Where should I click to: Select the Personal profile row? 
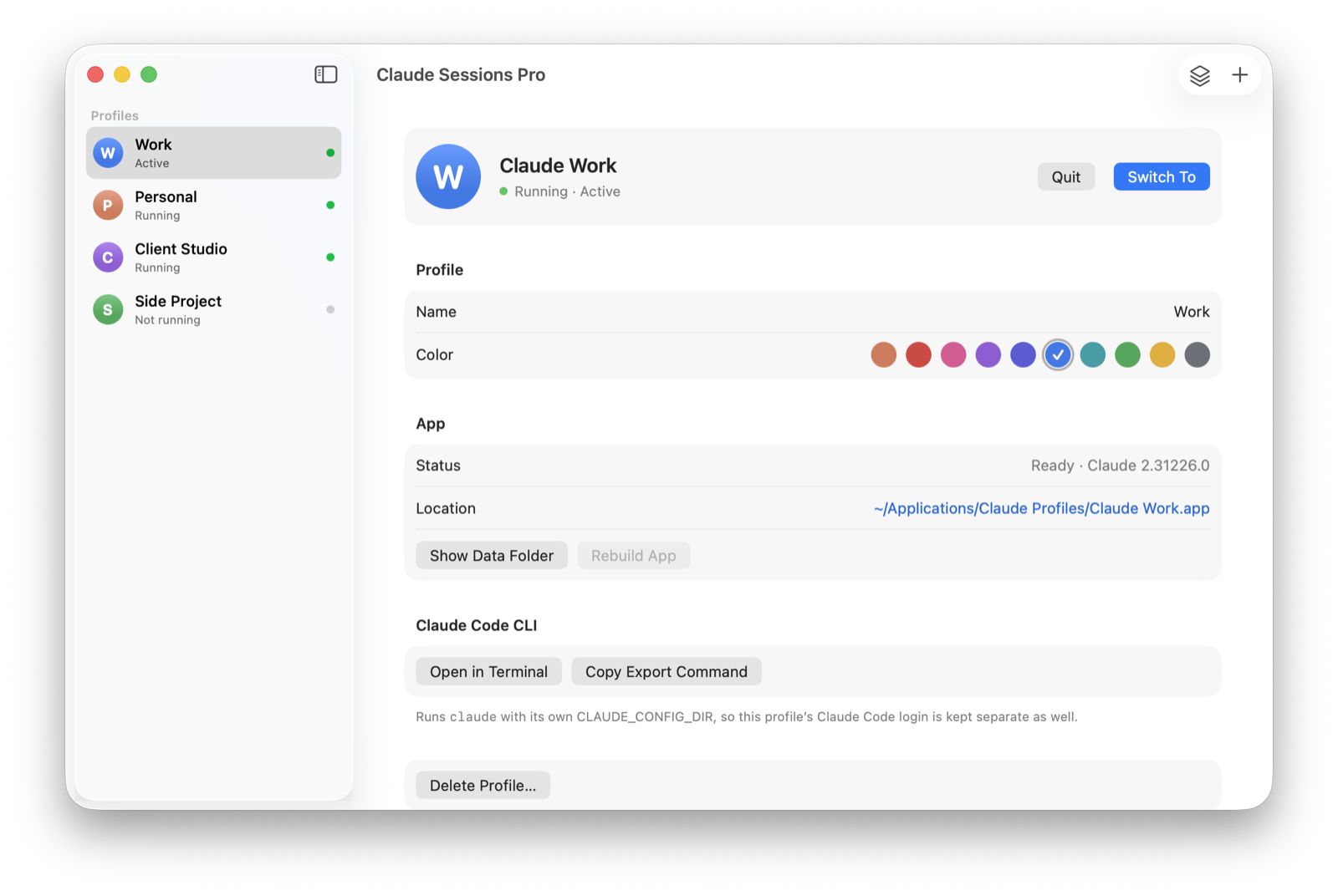213,205
